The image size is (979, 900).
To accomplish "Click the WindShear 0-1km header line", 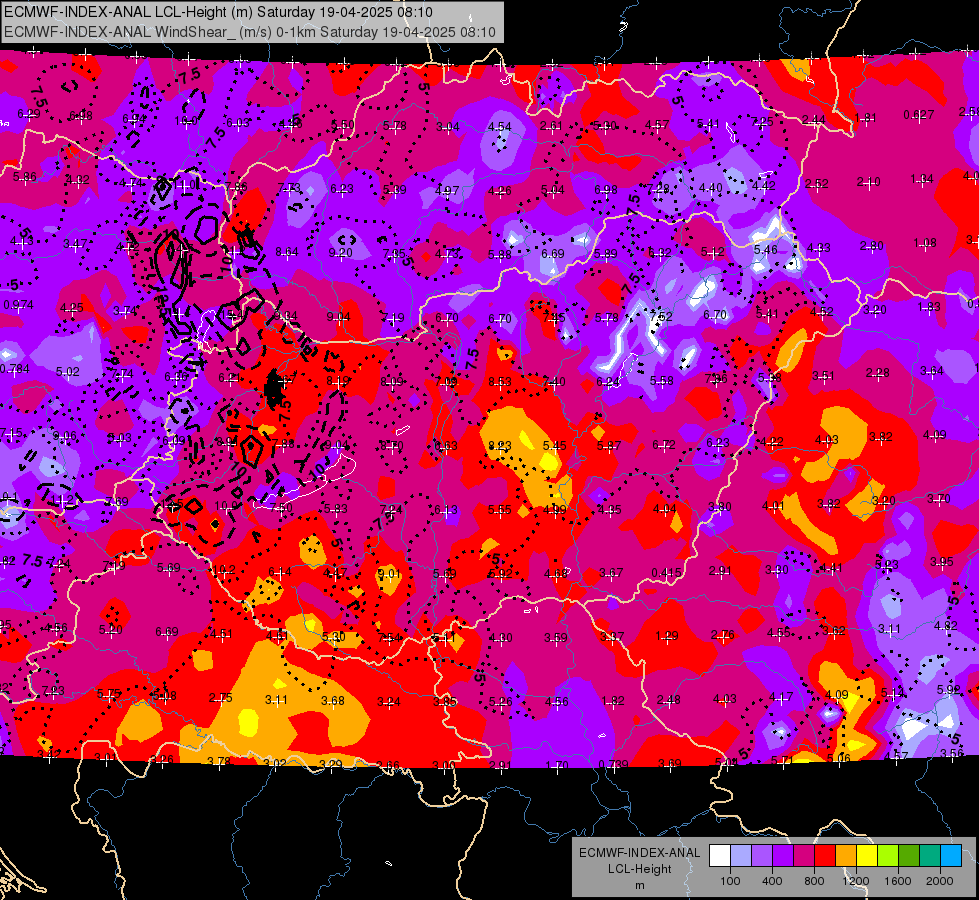I will coord(250,32).
